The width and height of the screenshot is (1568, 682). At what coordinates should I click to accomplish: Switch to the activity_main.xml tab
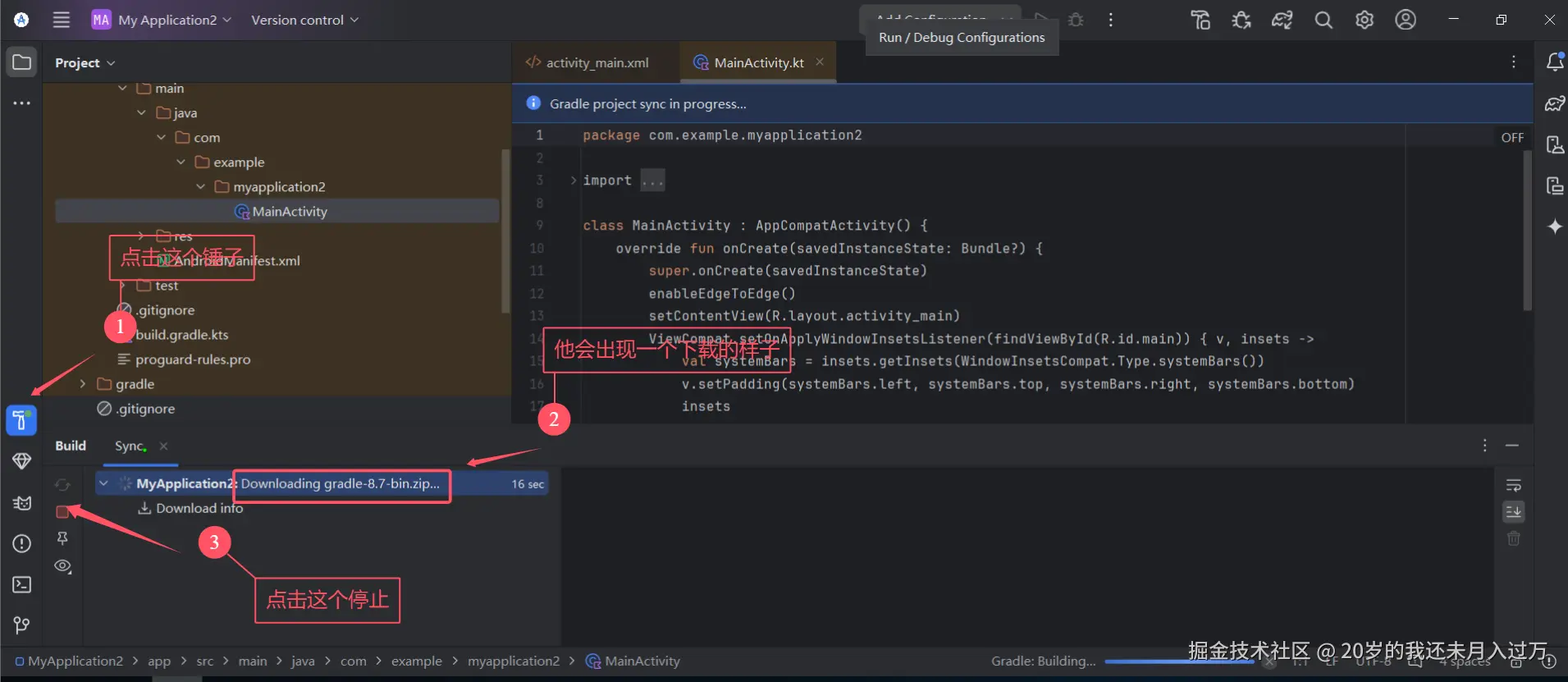point(587,62)
